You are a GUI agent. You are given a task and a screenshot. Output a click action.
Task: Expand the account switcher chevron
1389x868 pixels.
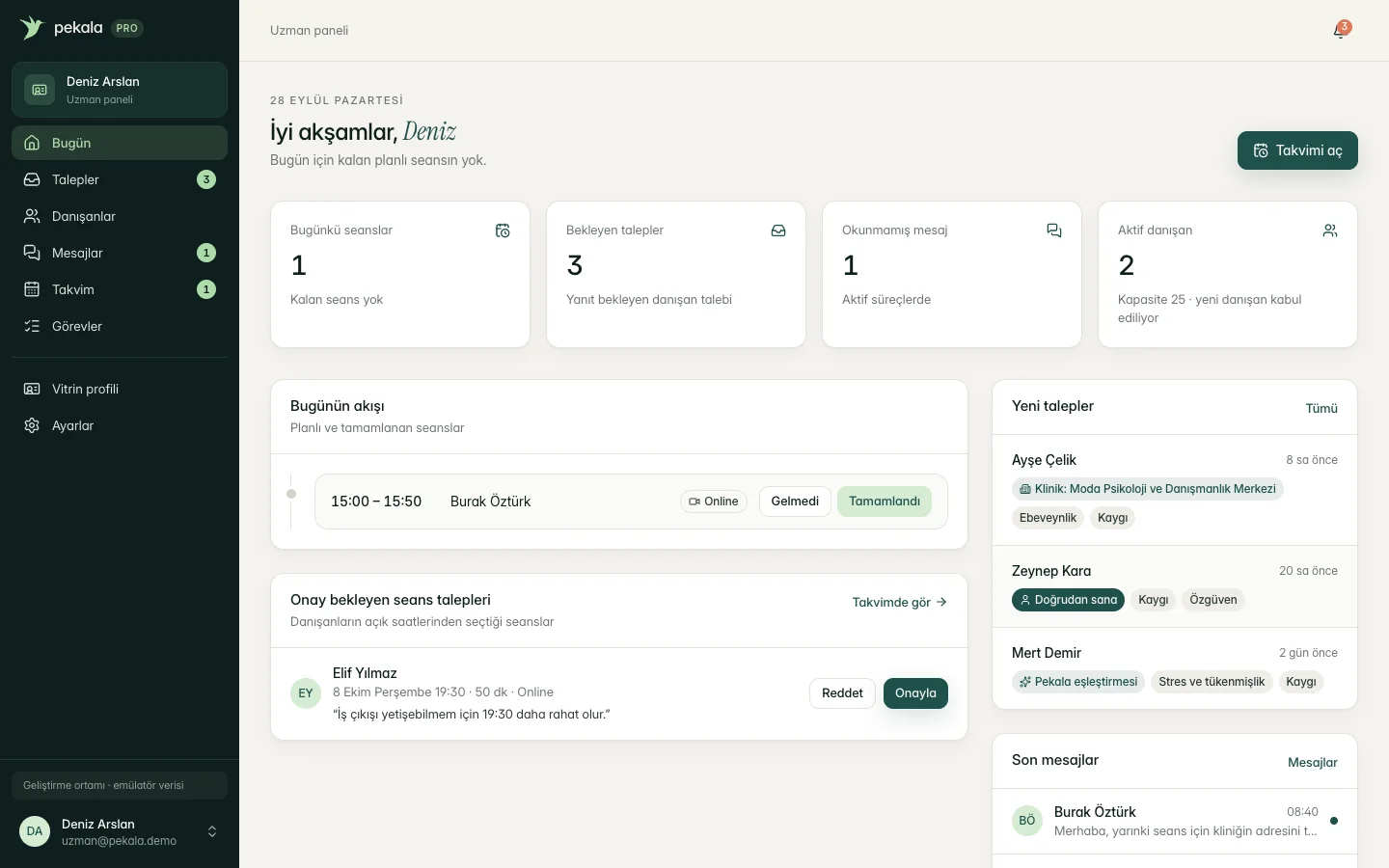212,831
